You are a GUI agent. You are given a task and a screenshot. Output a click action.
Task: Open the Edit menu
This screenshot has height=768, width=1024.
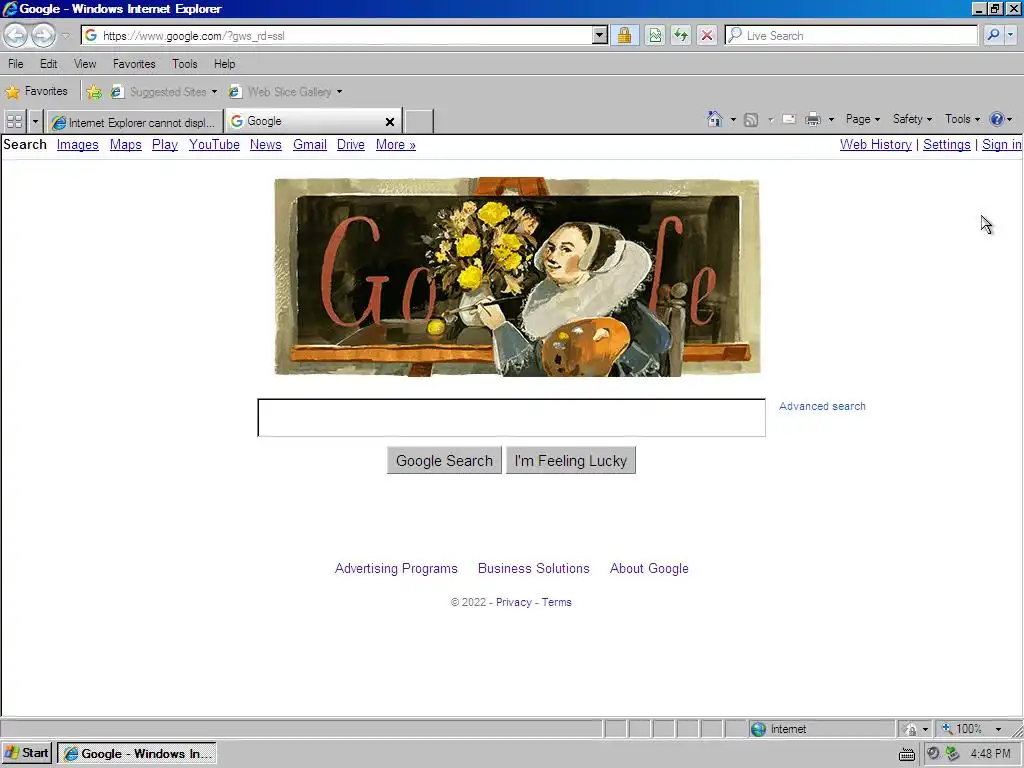pyautogui.click(x=48, y=64)
